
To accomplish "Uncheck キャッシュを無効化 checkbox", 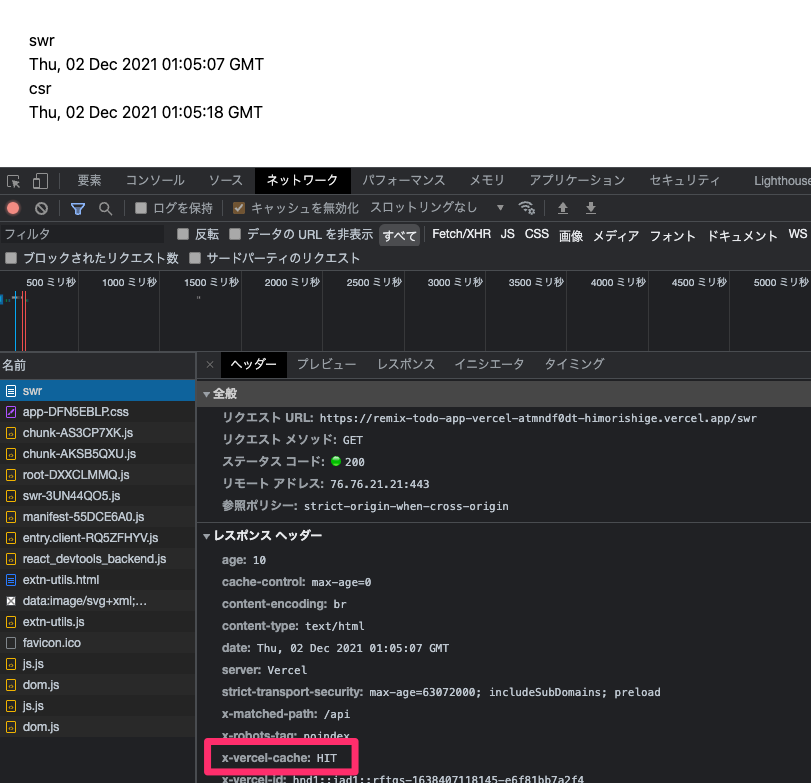I will pos(237,208).
